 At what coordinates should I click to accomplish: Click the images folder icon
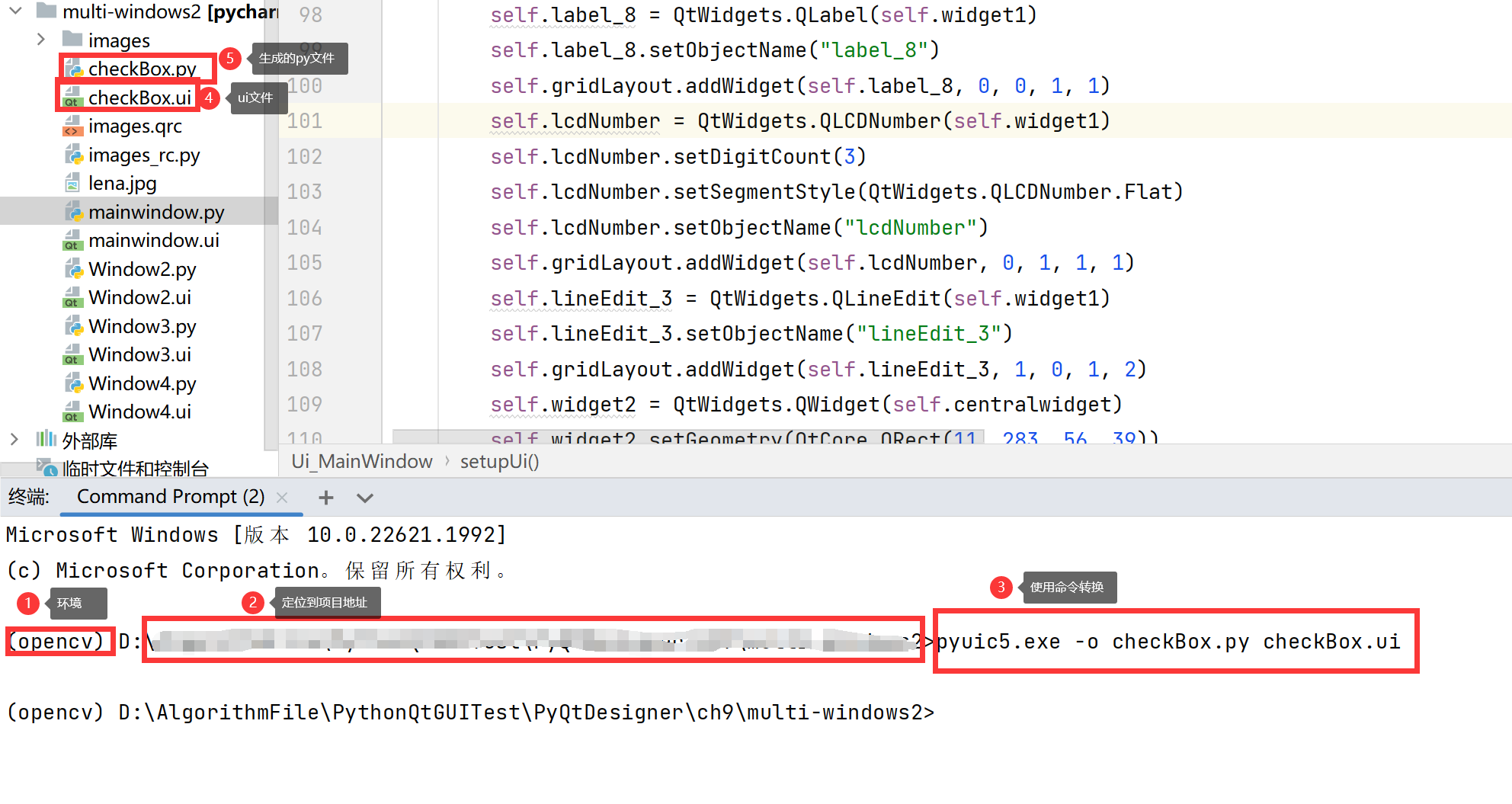72,39
